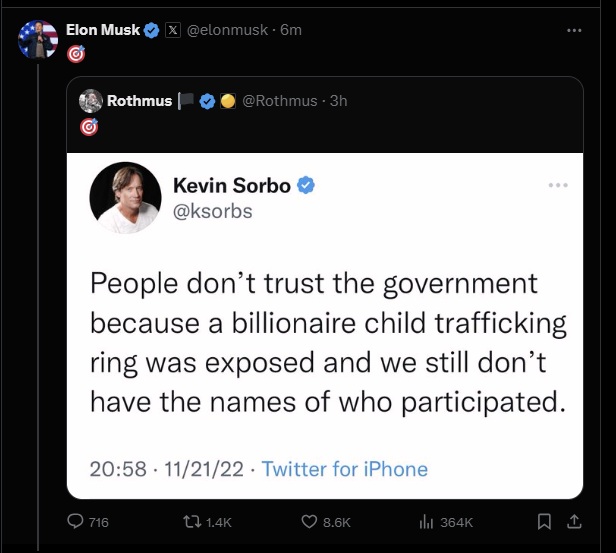This screenshot has width=616, height=553.
Task: Click the X affiliation badge
Action: pos(172,30)
